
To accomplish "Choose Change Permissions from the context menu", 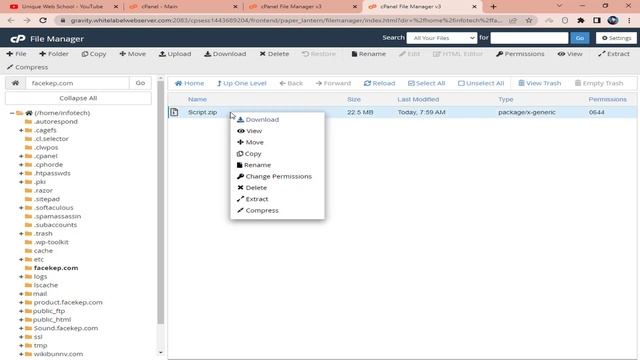I will tap(274, 177).
